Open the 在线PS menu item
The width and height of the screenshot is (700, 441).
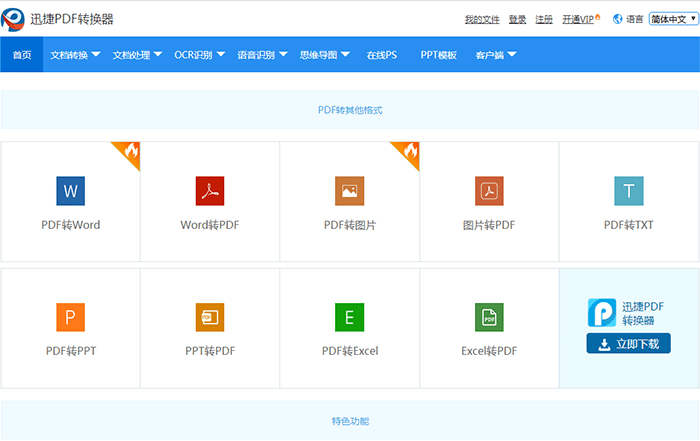pyautogui.click(x=382, y=55)
